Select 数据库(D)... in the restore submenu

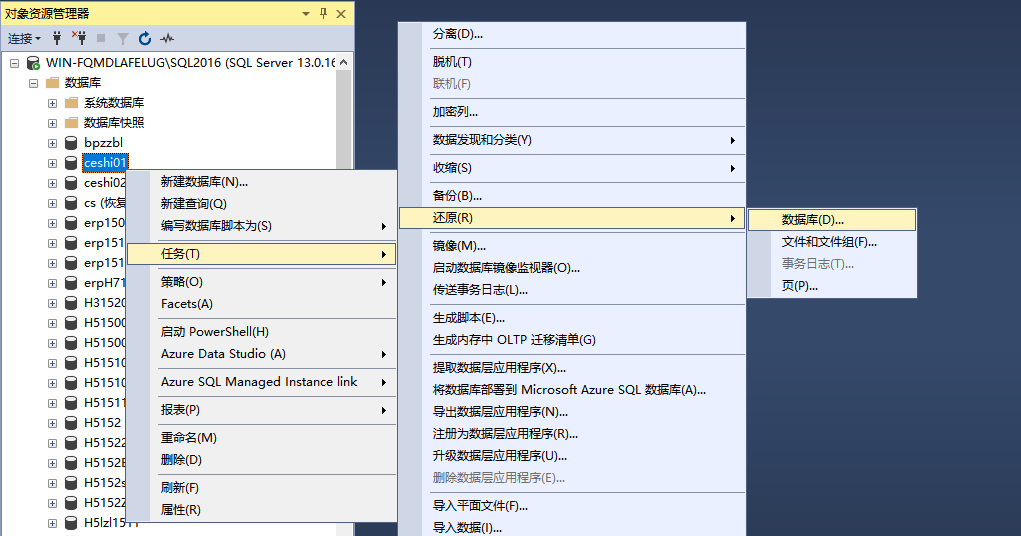point(812,220)
